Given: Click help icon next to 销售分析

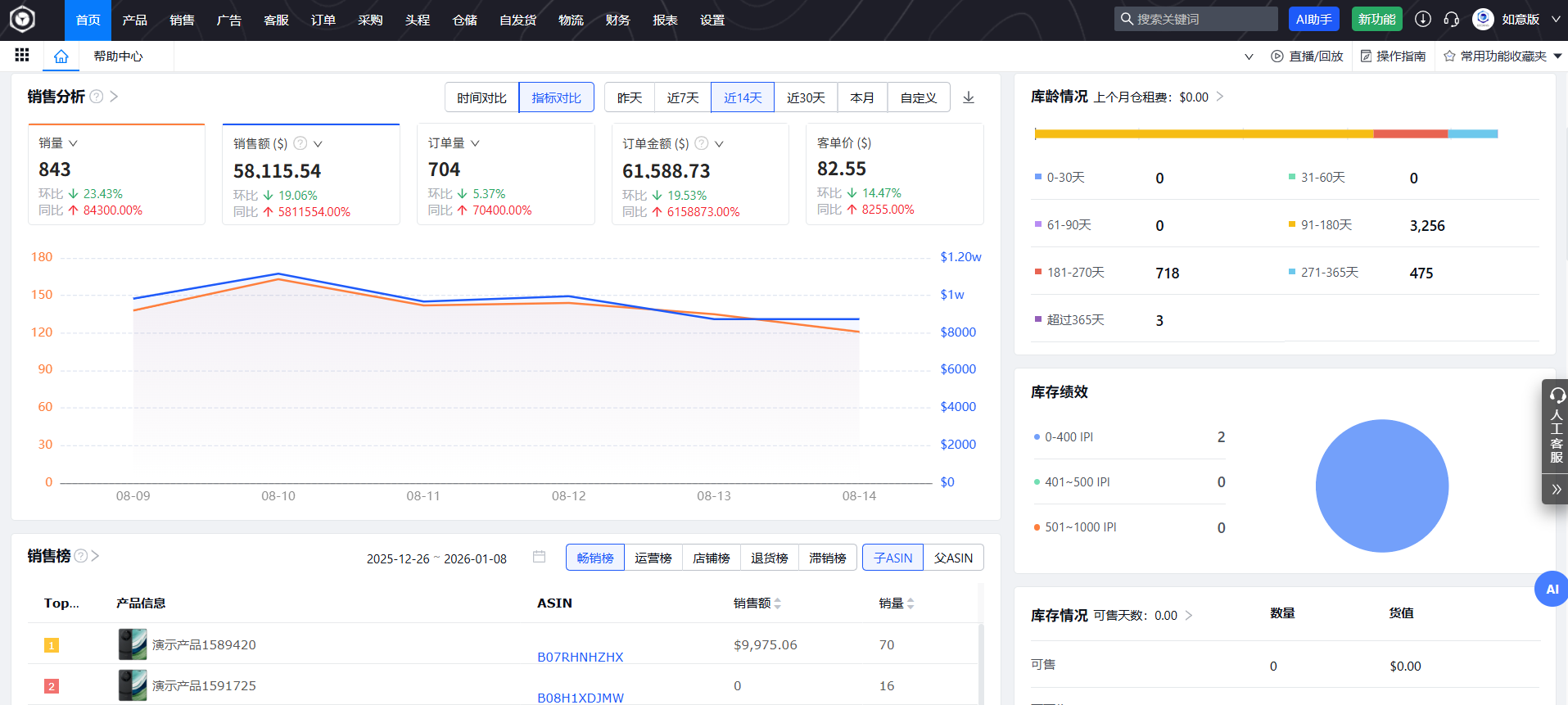Looking at the screenshot, I should [x=97, y=97].
